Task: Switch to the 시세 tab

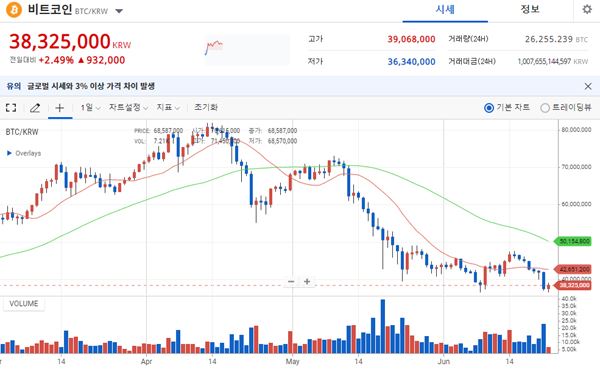Action: point(445,10)
